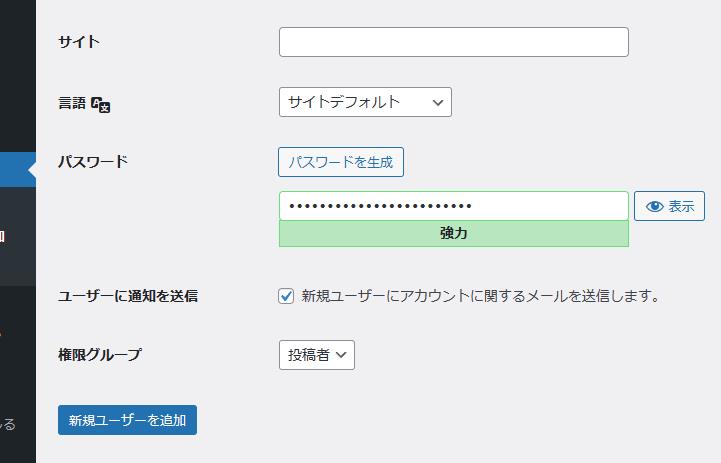Screen dimensions: 721x463
Task: Click the translation icon beside 言語
Action: [x=100, y=103]
